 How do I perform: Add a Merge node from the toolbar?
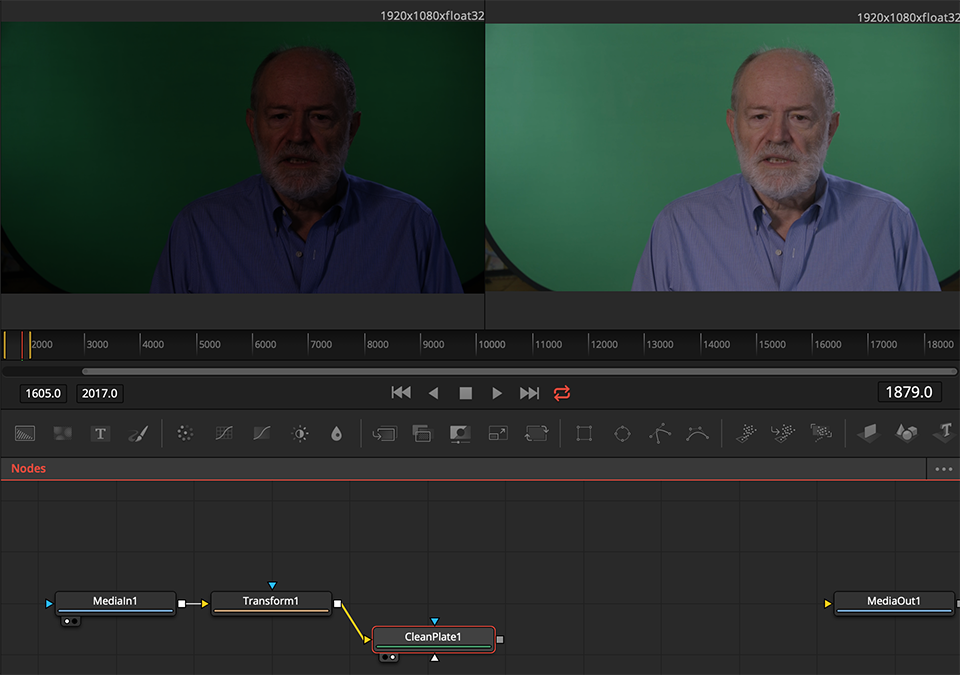pos(384,434)
